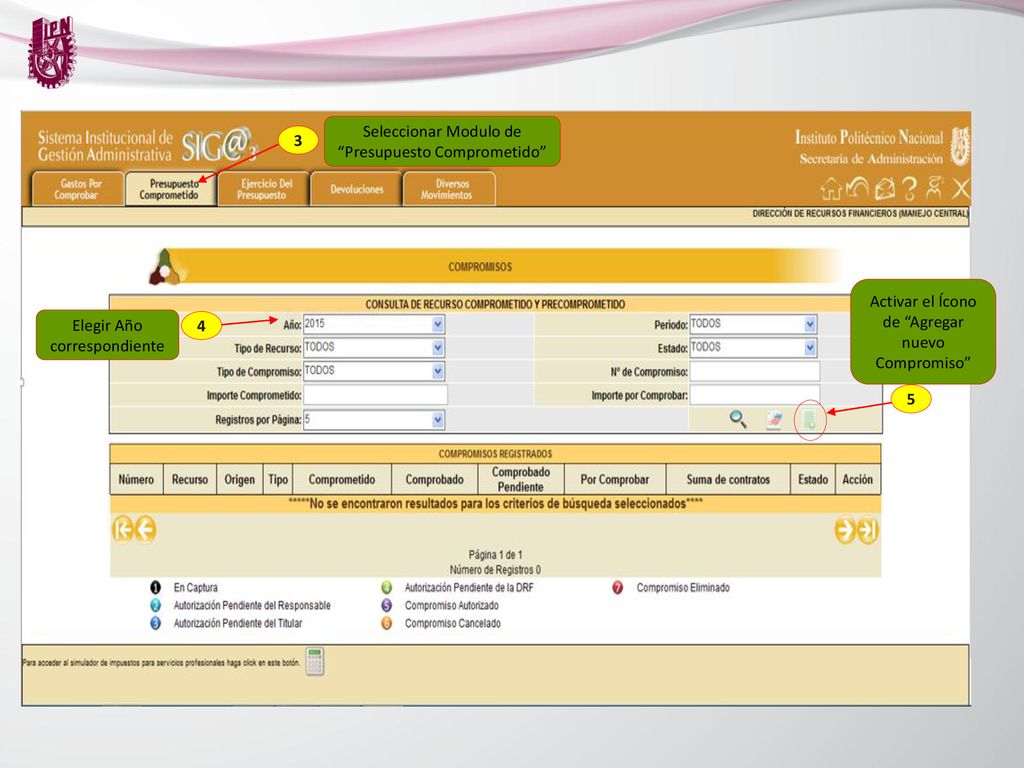Click the Autorización Pendiente de la DRF icon
The width and height of the screenshot is (1024, 768).
[x=387, y=588]
